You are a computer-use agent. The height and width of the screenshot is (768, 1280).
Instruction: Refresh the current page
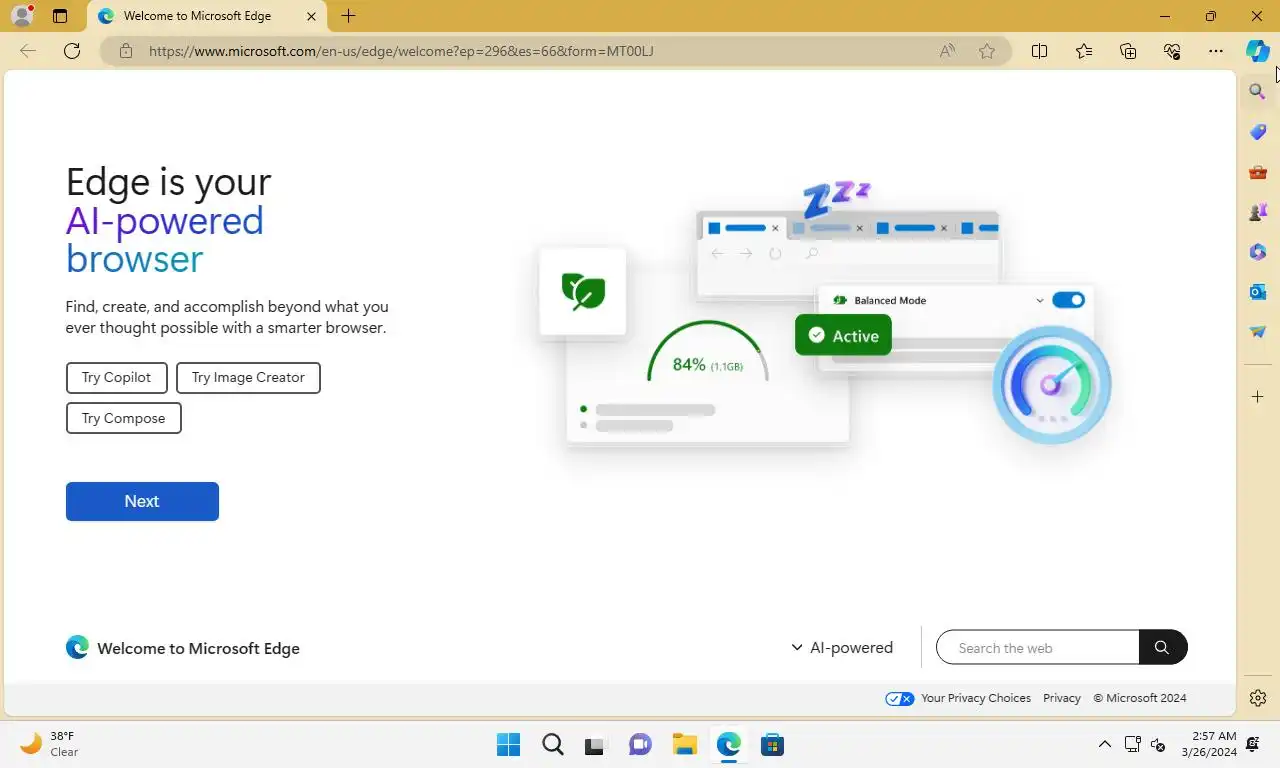(72, 51)
